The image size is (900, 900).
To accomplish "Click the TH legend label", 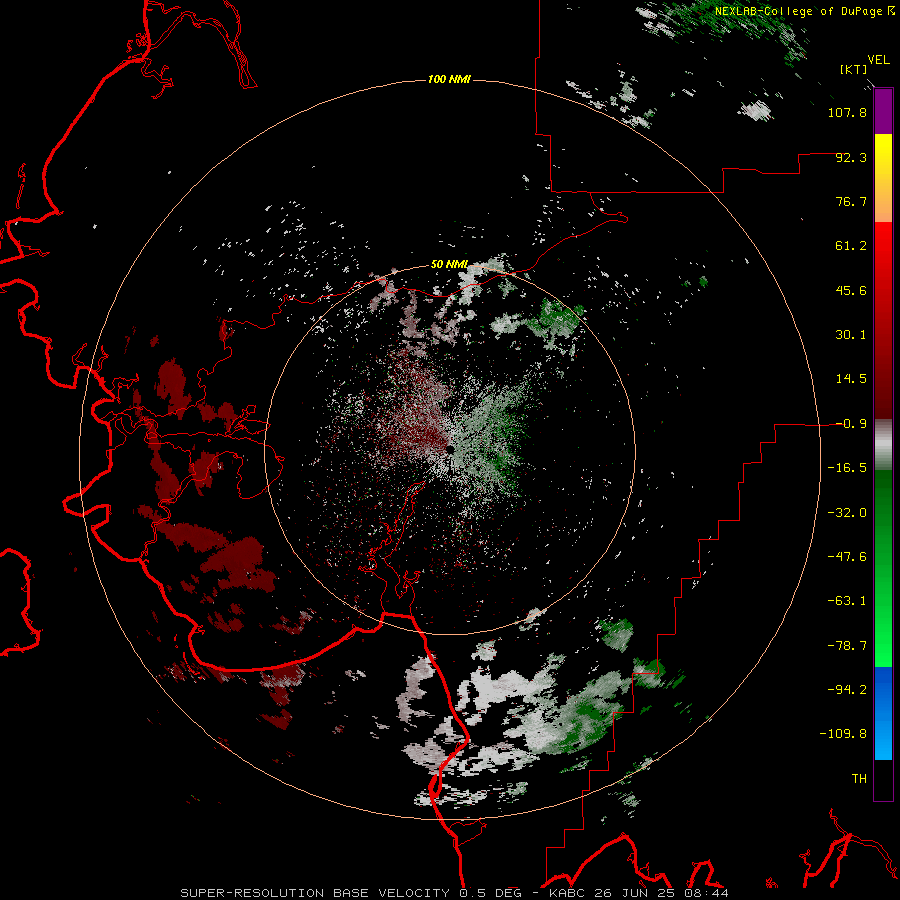I will [x=859, y=778].
